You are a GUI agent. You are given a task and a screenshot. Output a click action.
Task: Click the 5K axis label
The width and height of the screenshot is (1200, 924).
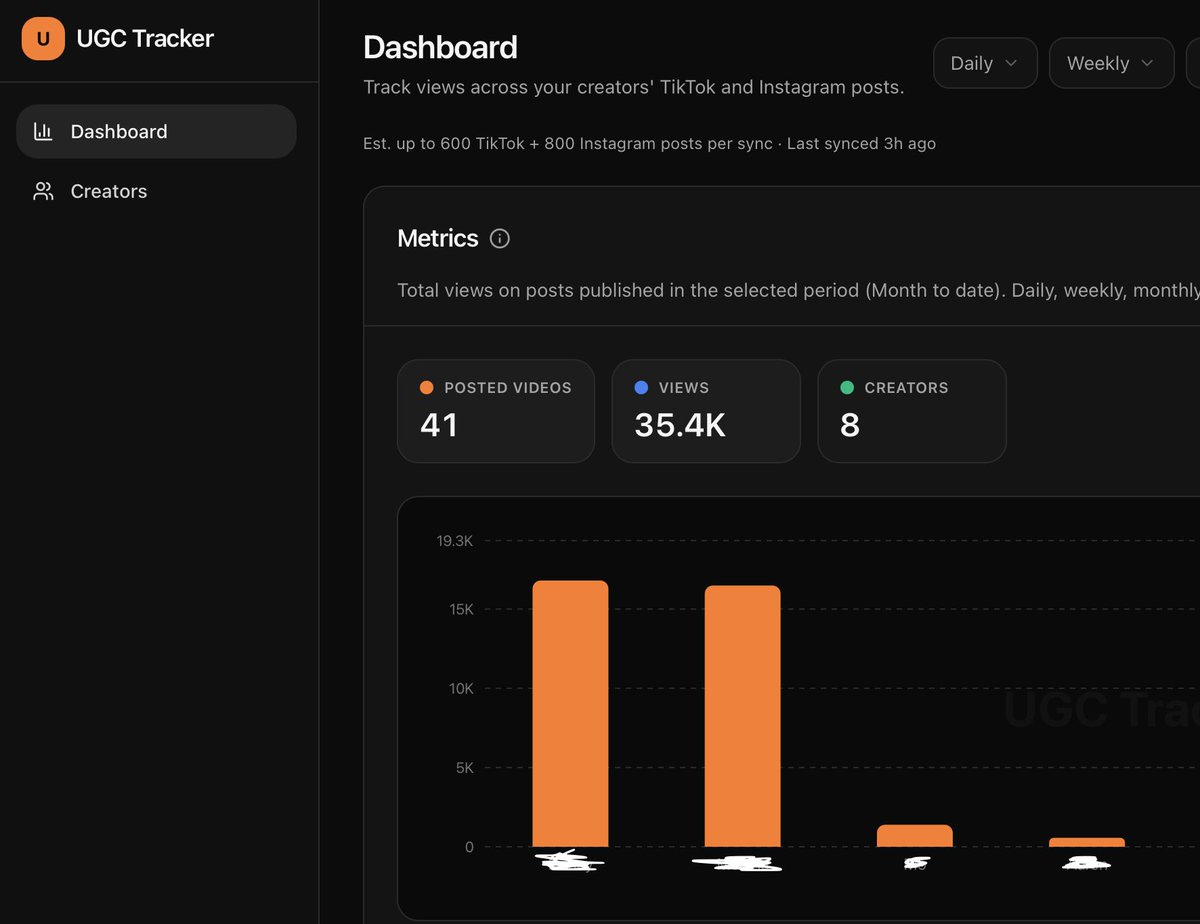click(465, 767)
